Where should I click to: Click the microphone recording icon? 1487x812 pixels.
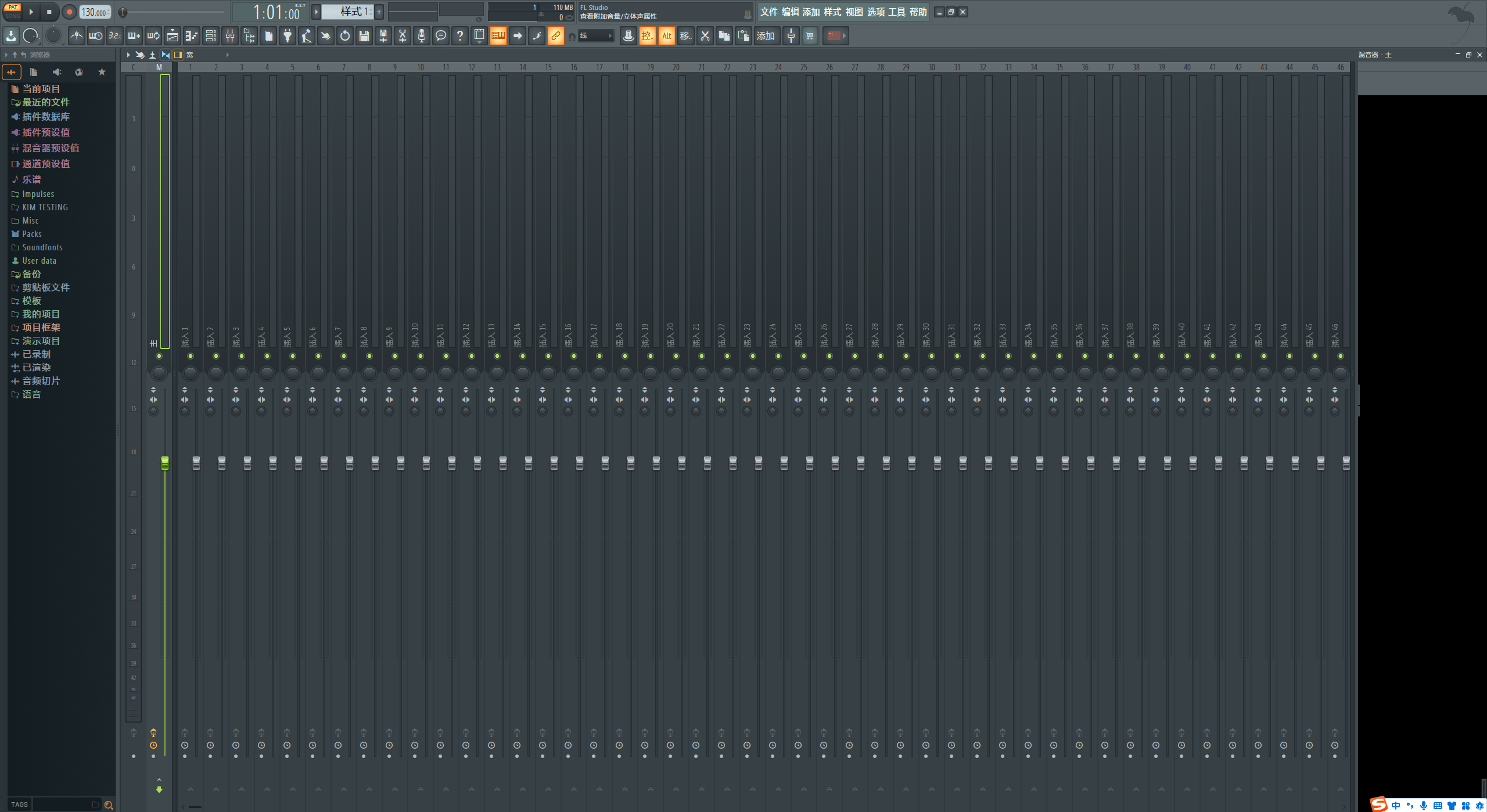[x=422, y=36]
